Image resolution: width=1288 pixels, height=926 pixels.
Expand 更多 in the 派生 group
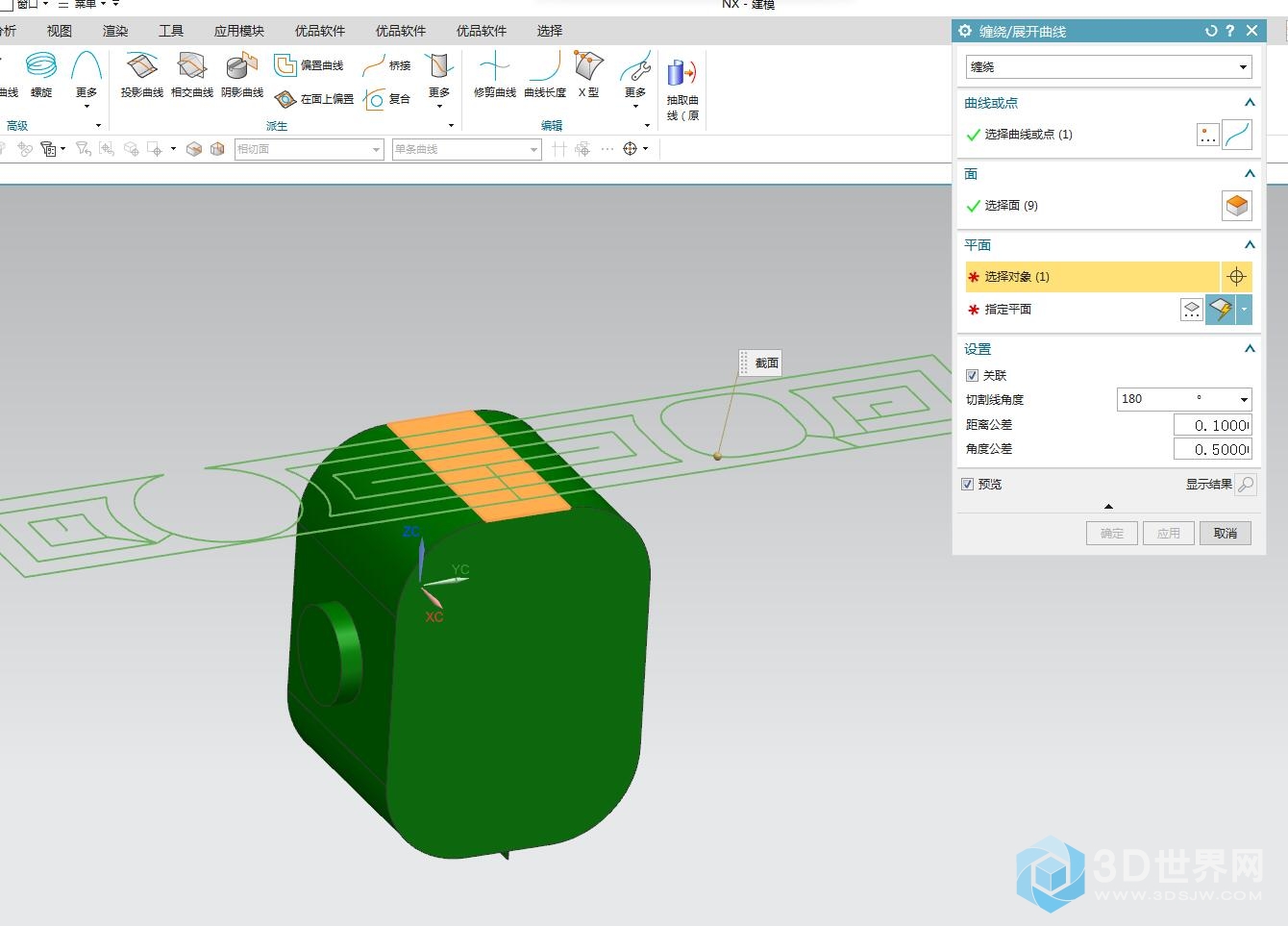[439, 81]
